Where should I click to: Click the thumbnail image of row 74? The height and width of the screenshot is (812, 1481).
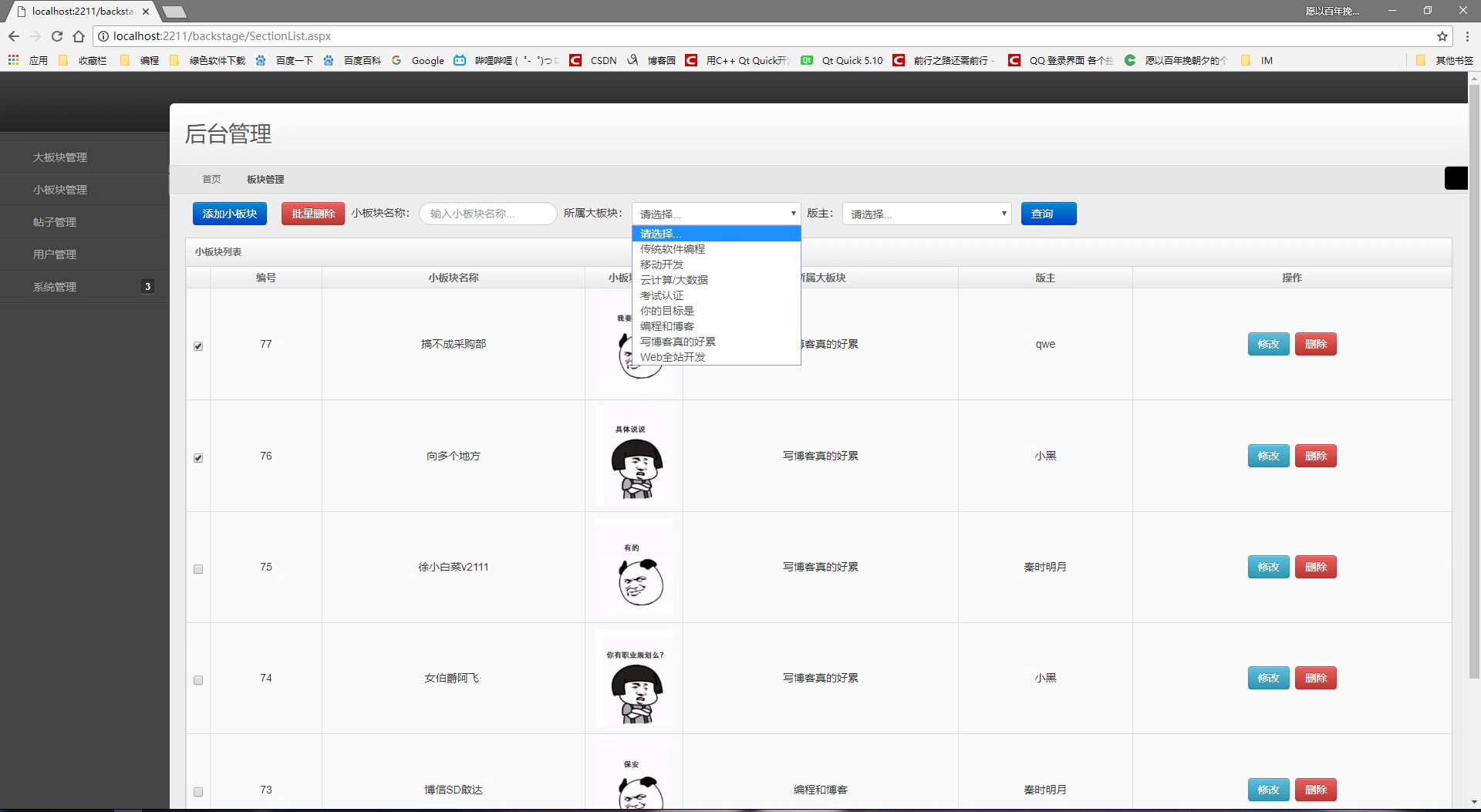click(x=634, y=678)
